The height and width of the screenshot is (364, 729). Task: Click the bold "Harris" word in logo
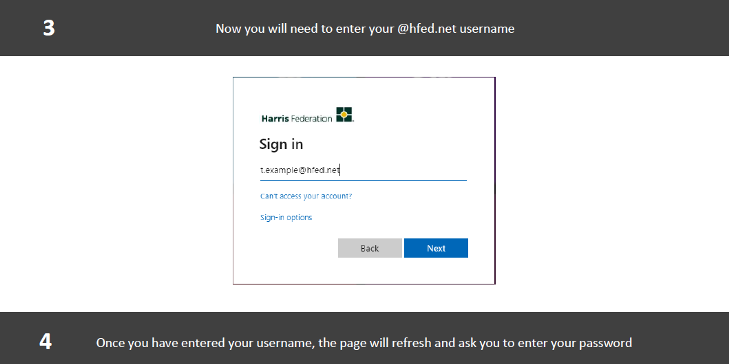(x=275, y=119)
